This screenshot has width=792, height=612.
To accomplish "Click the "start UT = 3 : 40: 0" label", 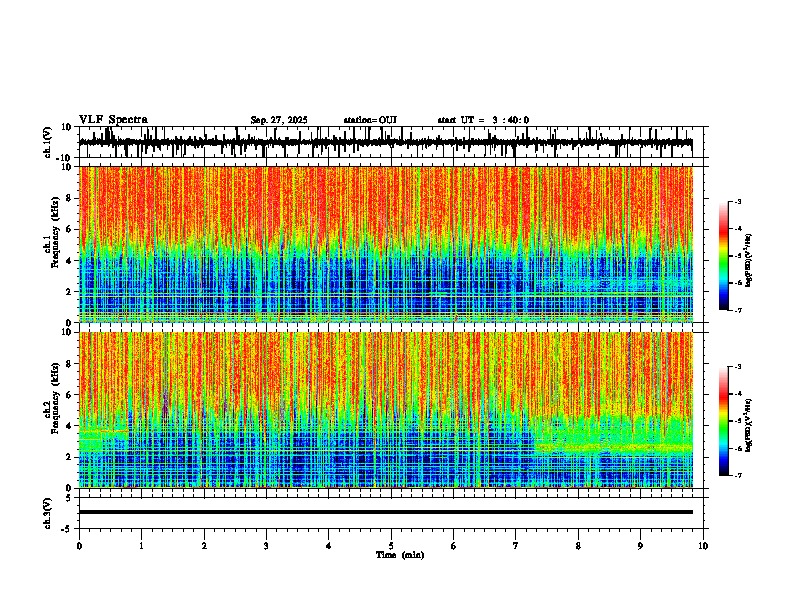I will [x=483, y=120].
